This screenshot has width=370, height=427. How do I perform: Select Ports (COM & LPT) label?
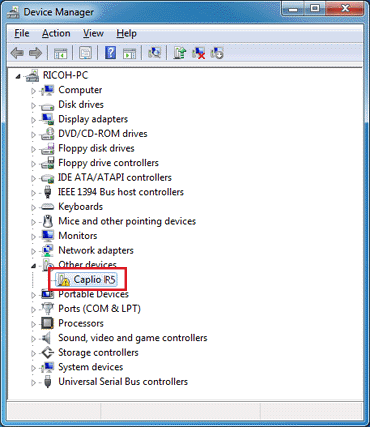99,309
